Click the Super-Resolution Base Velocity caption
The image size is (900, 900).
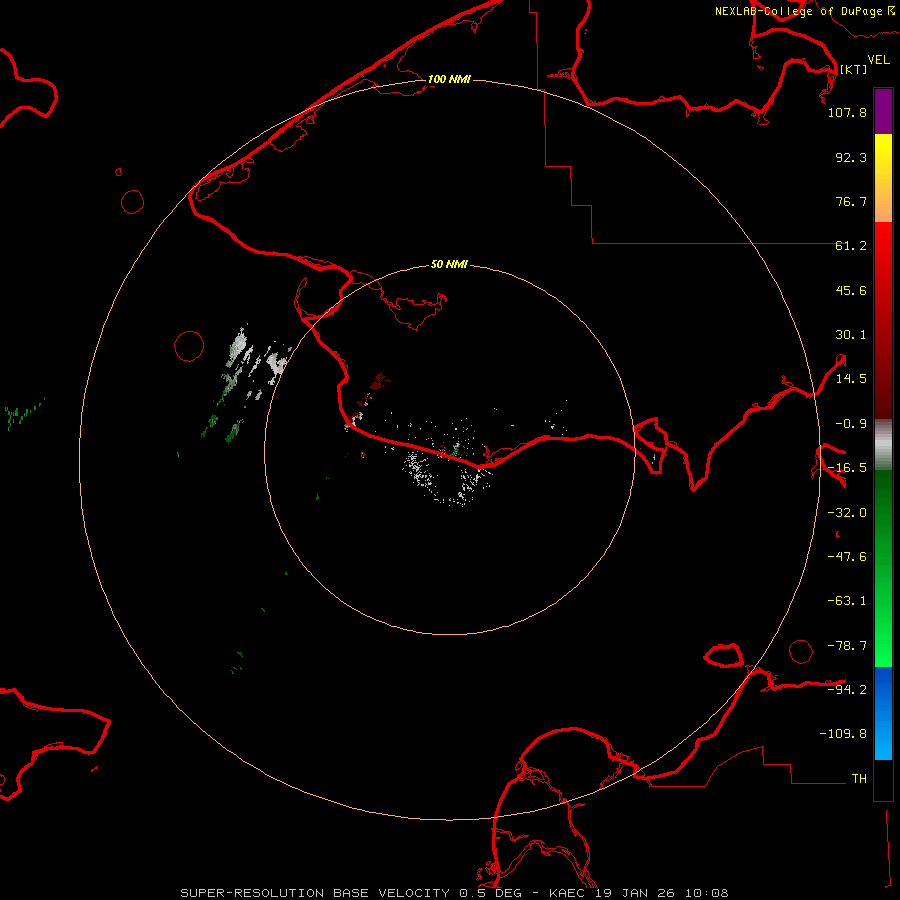[455, 893]
